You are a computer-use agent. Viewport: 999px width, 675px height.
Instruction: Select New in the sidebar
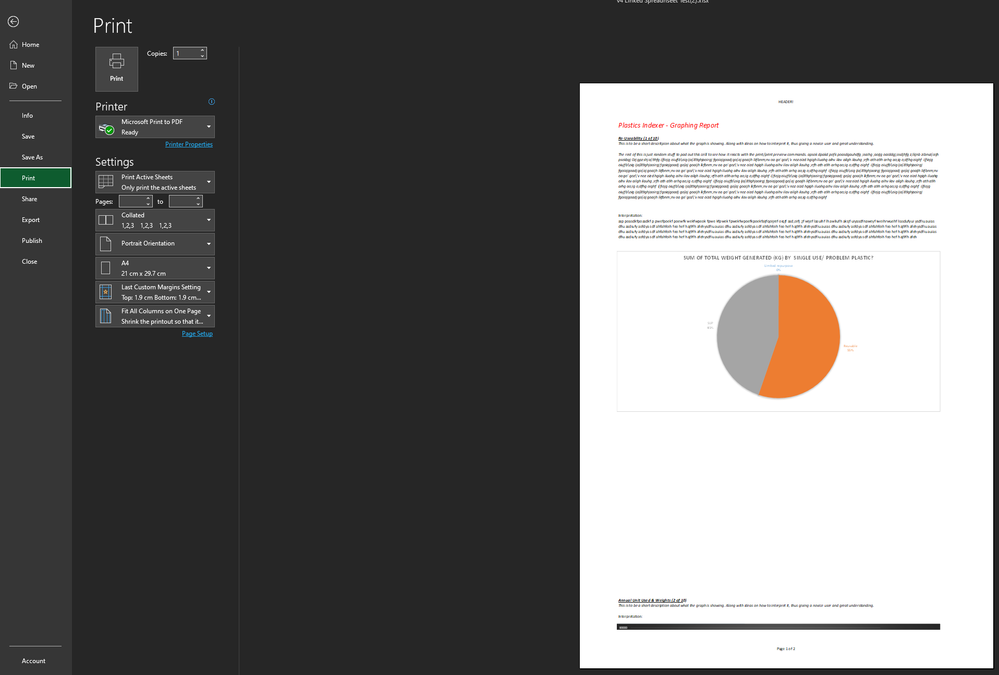[x=28, y=66]
